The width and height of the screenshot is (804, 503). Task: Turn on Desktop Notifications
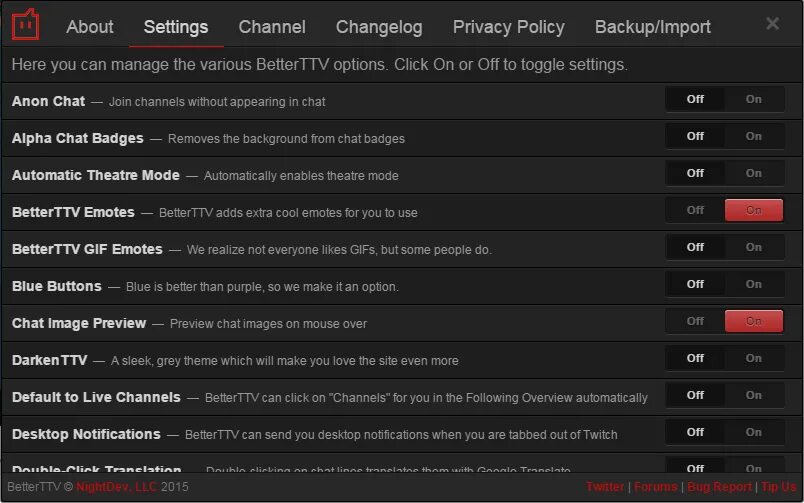(x=754, y=432)
